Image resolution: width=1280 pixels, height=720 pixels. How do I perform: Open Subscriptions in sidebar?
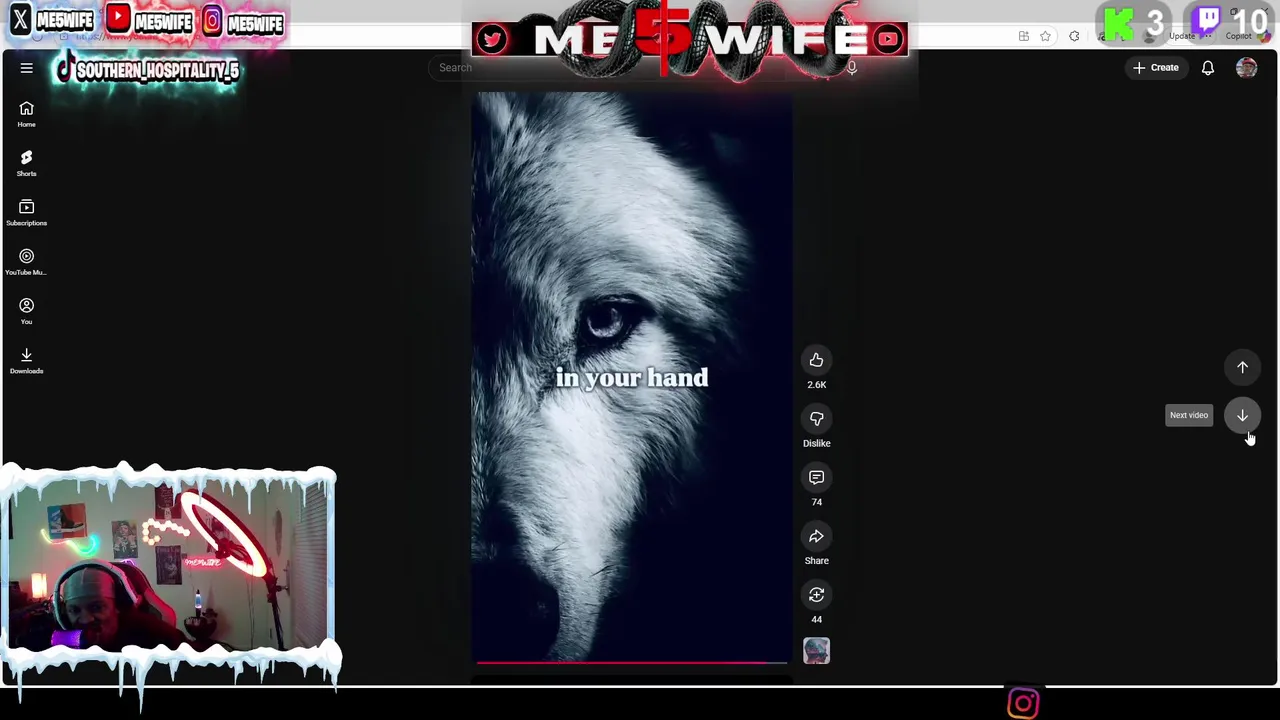[26, 212]
